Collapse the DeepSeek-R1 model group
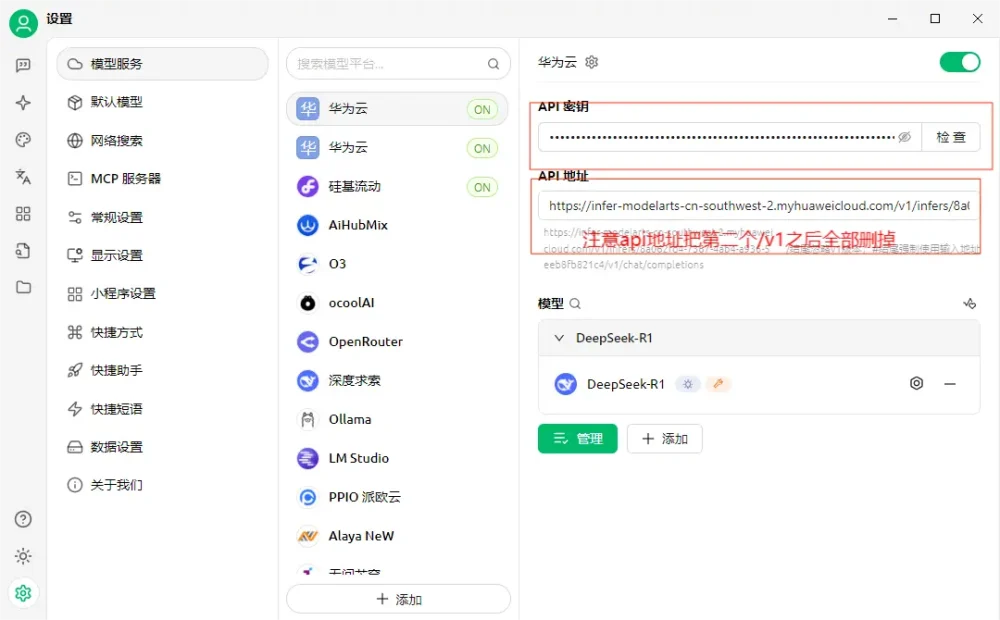Image resolution: width=1000 pixels, height=620 pixels. (x=559, y=338)
